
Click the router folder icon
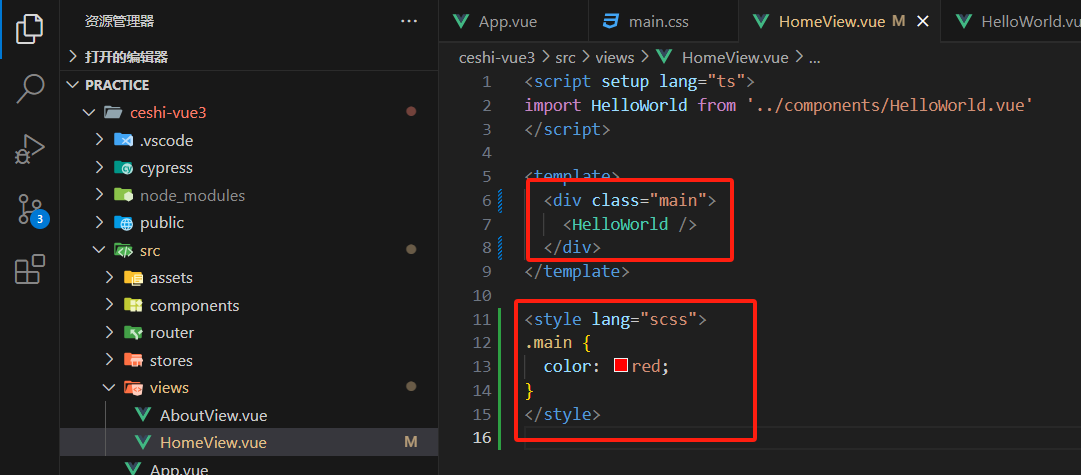133,333
